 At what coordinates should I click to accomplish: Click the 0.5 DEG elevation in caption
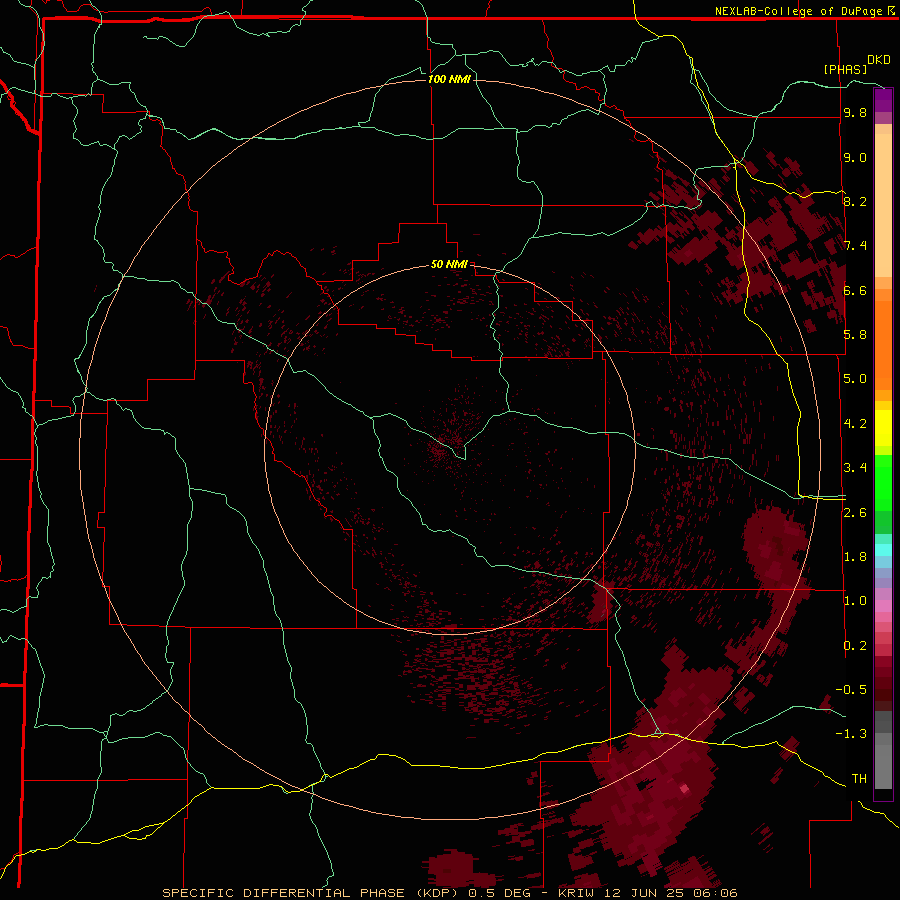pyautogui.click(x=499, y=893)
